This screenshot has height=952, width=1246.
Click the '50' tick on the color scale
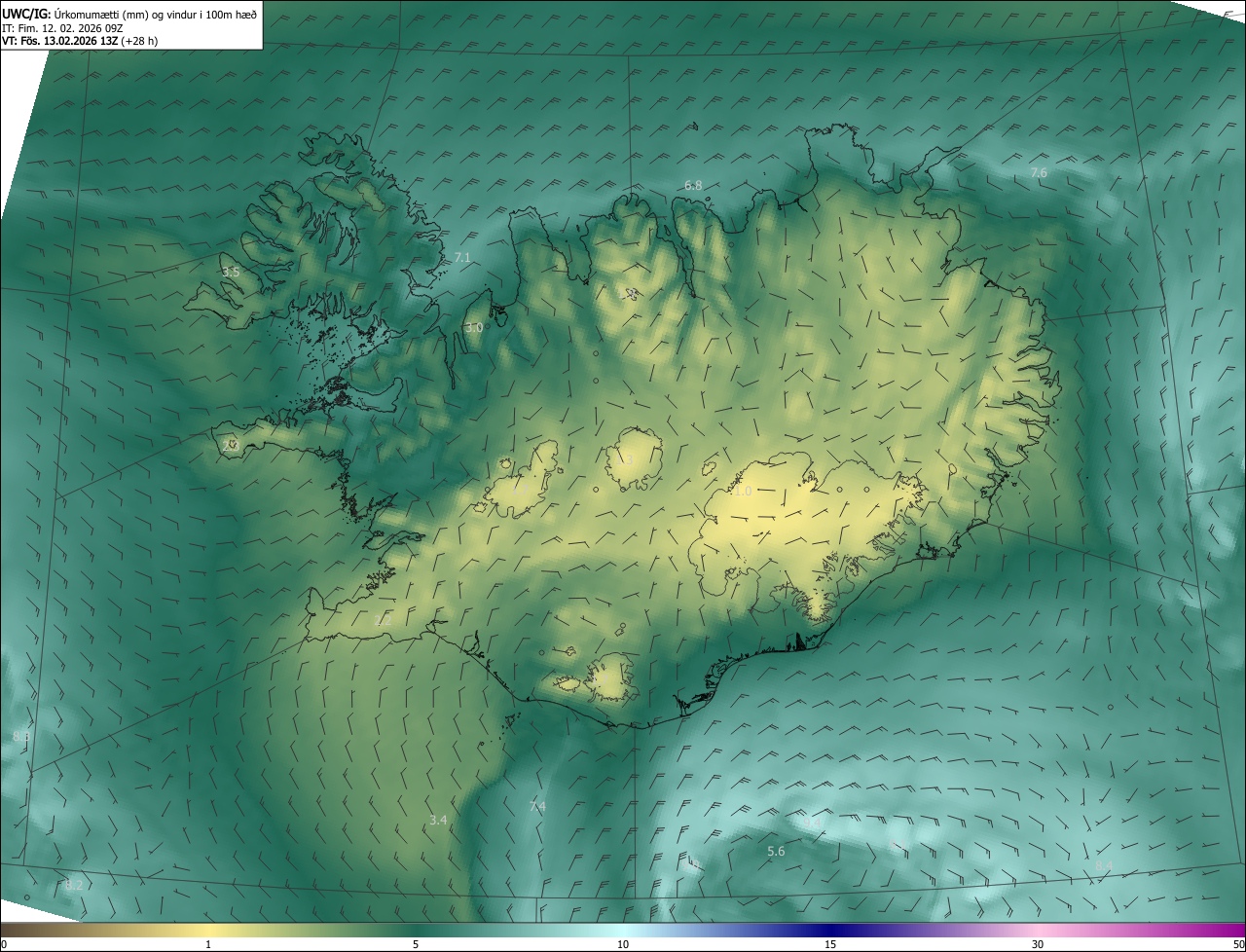pos(1238,944)
